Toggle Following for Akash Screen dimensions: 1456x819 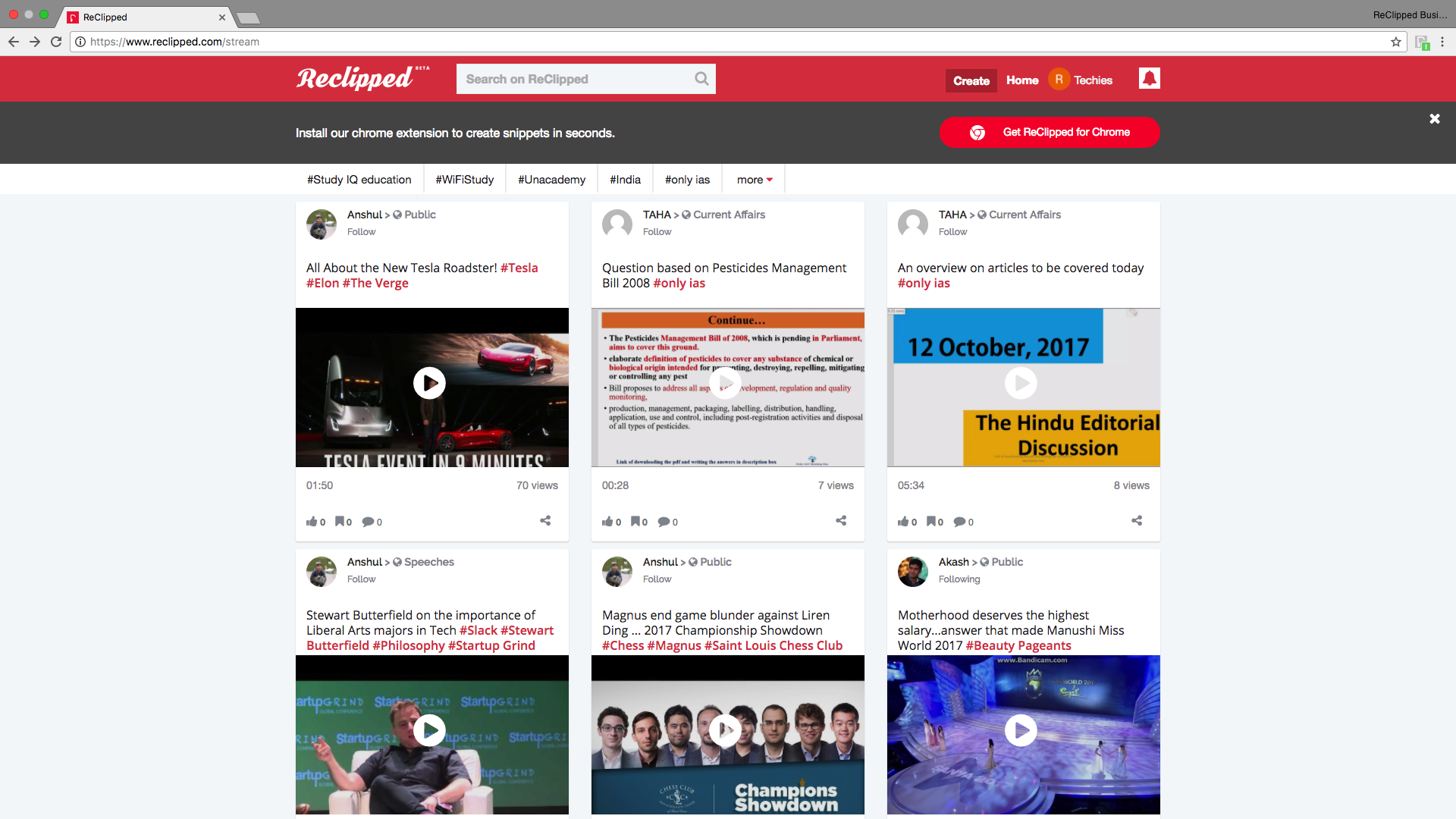(959, 579)
